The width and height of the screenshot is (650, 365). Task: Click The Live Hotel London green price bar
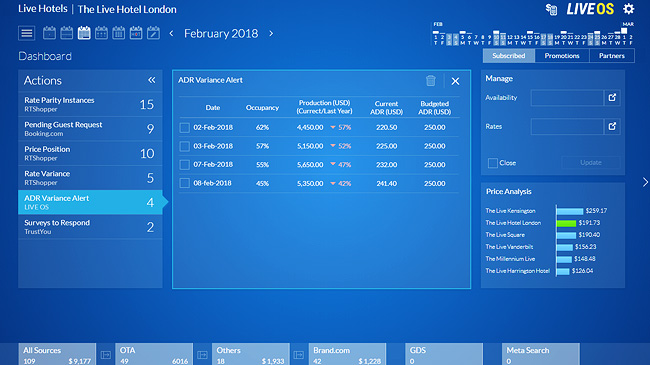[x=566, y=223]
